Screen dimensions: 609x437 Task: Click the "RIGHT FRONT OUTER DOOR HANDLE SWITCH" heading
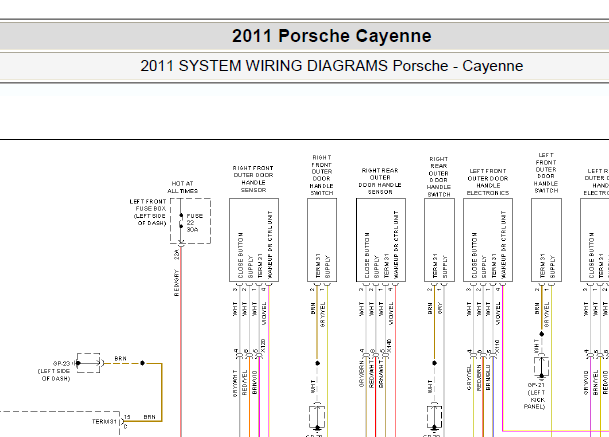coord(322,175)
